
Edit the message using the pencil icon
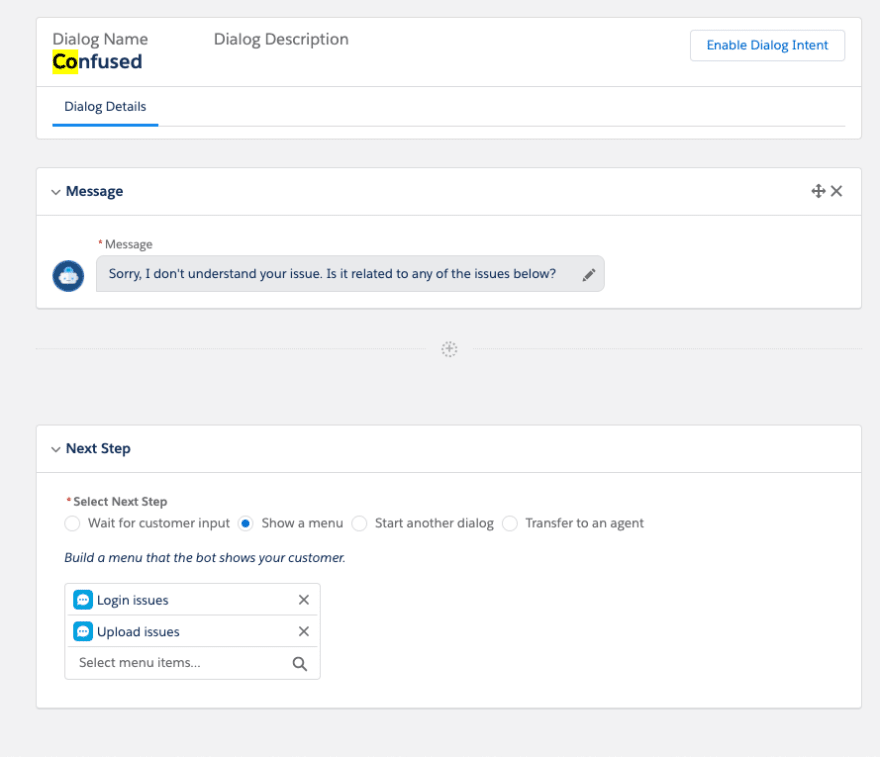coord(589,274)
